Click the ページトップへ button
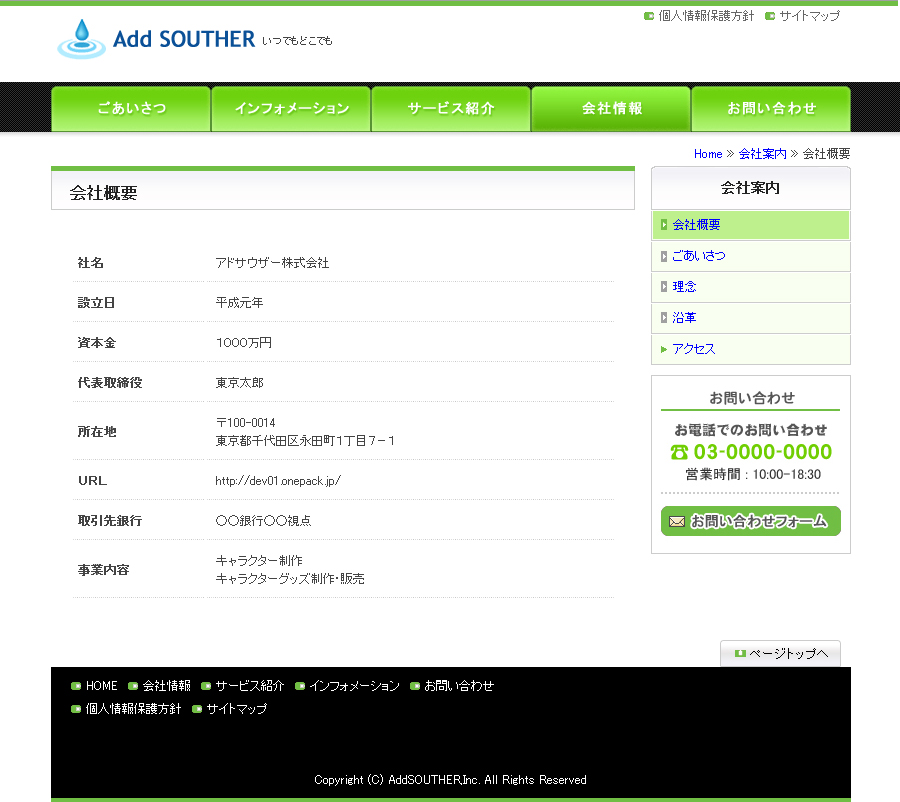Image resolution: width=900 pixels, height=802 pixels. tap(780, 654)
